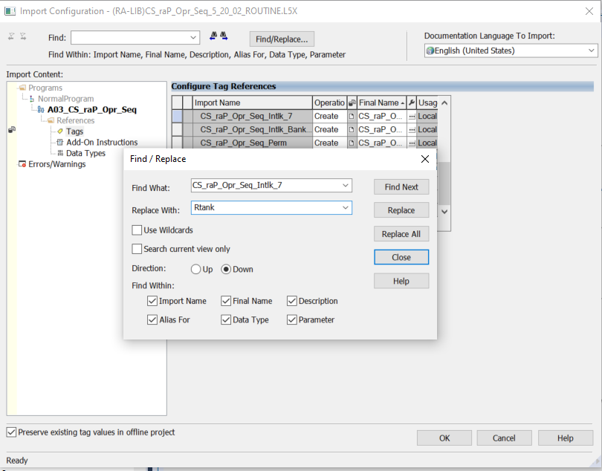The height and width of the screenshot is (471, 602).
Task: Click Help button at bottom of Import Configuration
Action: [565, 438]
